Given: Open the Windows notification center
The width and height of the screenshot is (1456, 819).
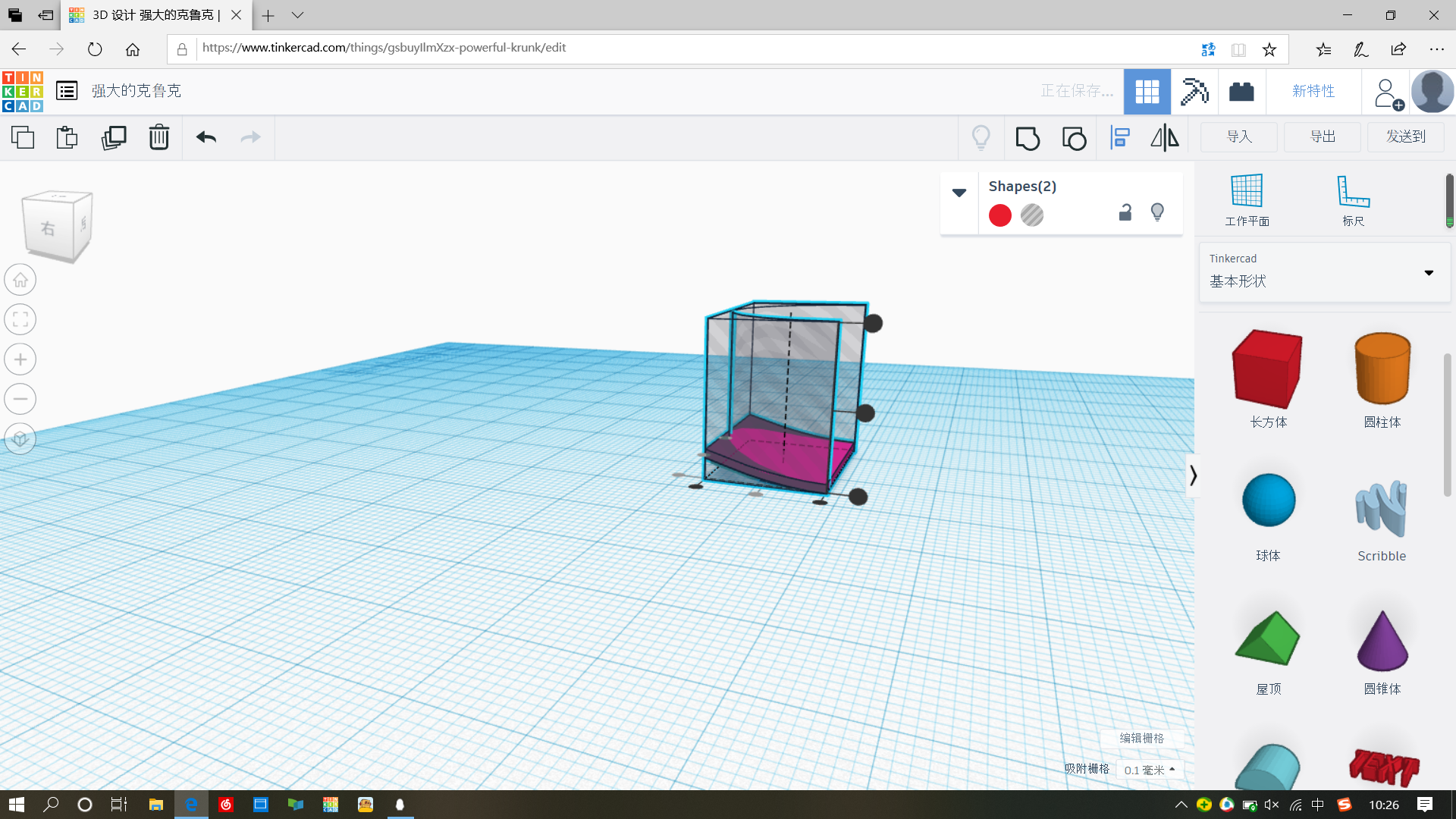Looking at the screenshot, I should pos(1425,805).
